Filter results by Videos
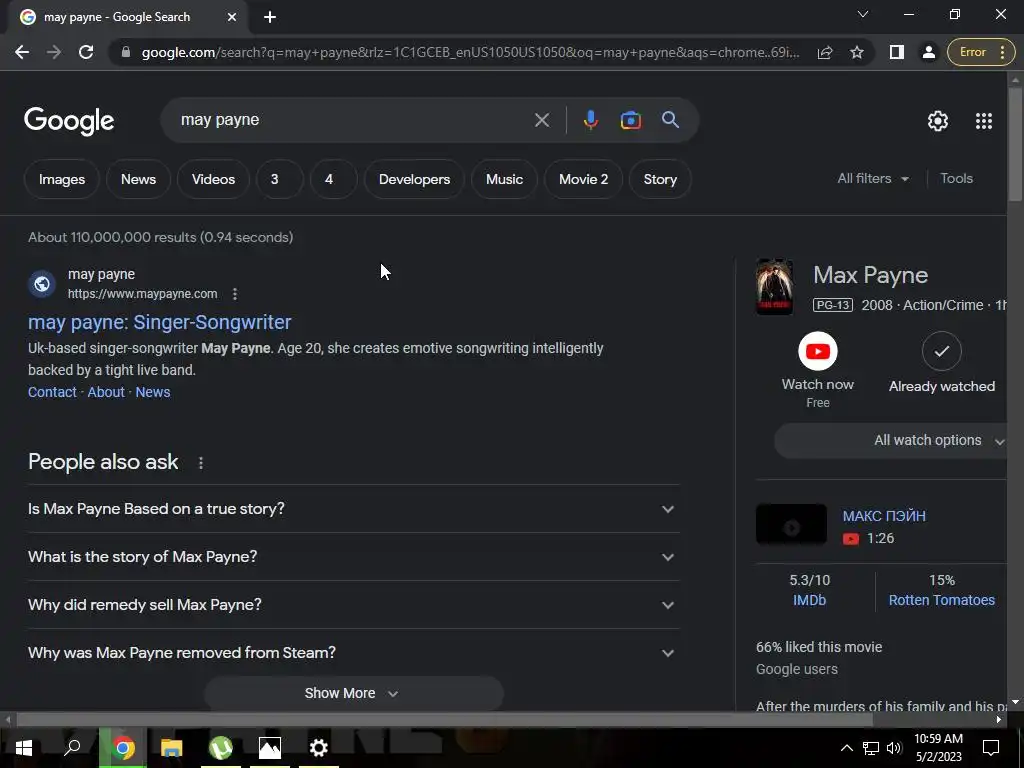 [x=213, y=179]
